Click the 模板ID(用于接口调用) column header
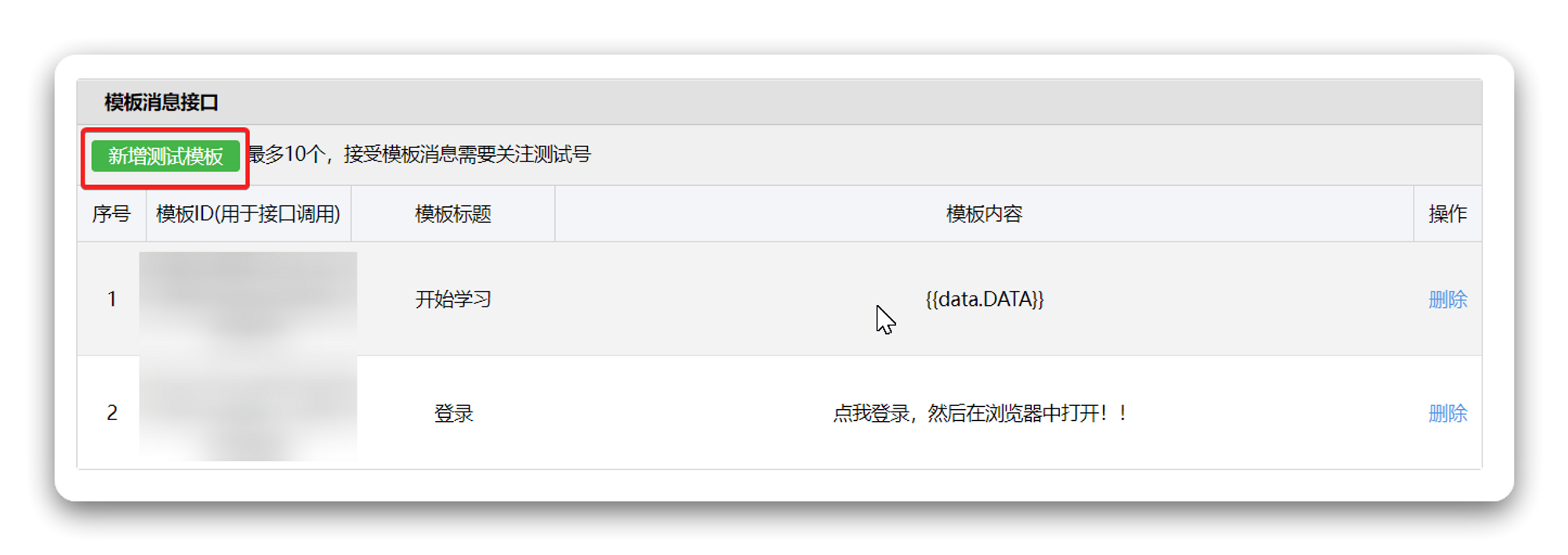The width and height of the screenshot is (1568, 555). [249, 214]
